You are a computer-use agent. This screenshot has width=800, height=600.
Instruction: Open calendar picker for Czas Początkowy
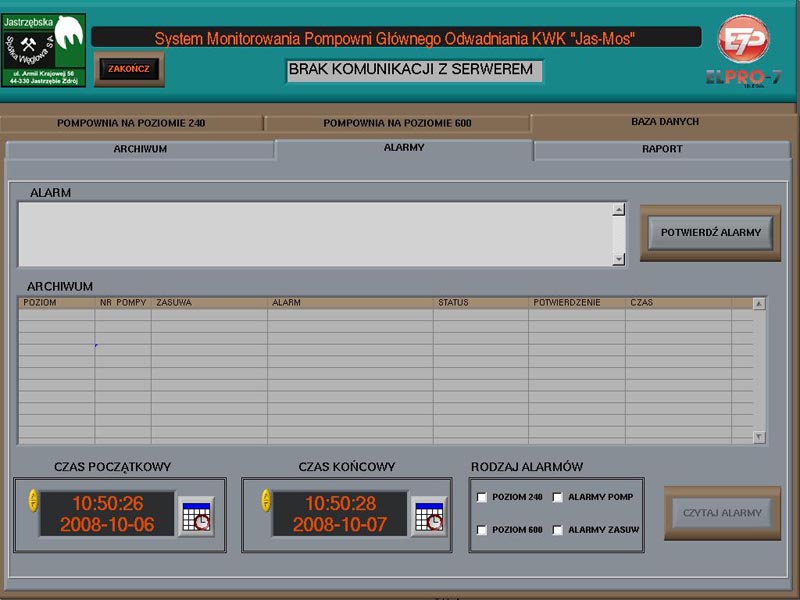pos(196,516)
